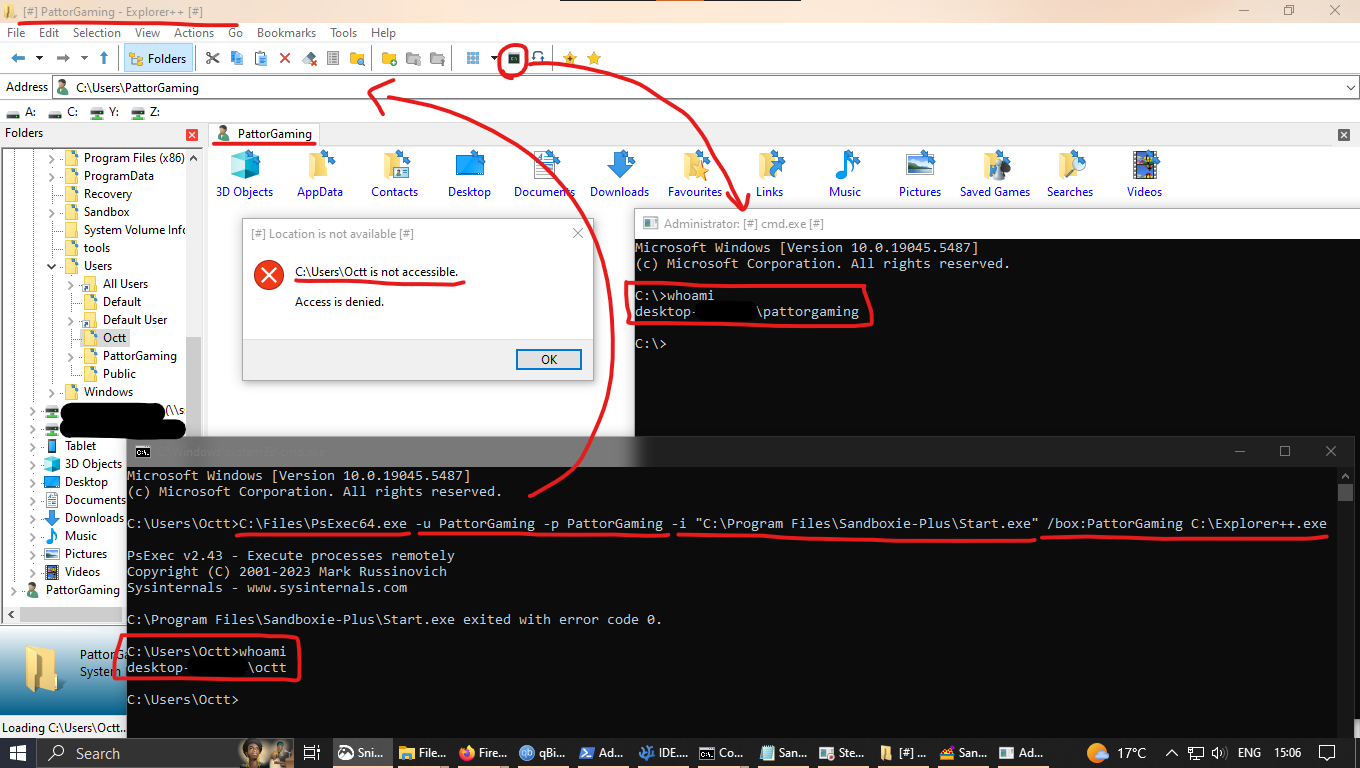Select drive C: in drives bar
1360x768 pixels.
[62, 113]
